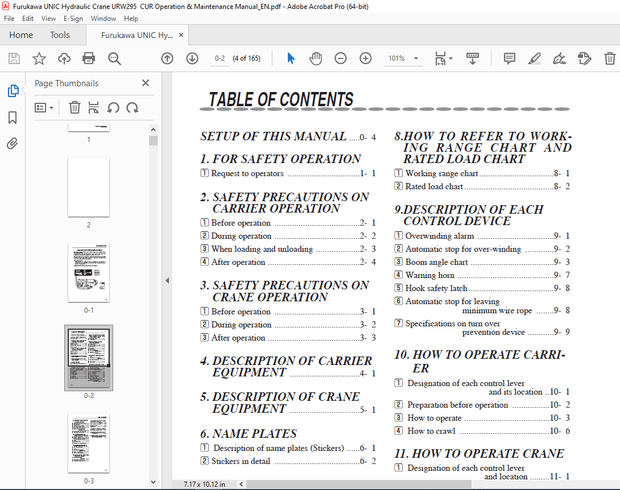Click the scrolling mode keyboard icon
Image resolution: width=620 pixels, height=490 pixels.
[x=473, y=59]
